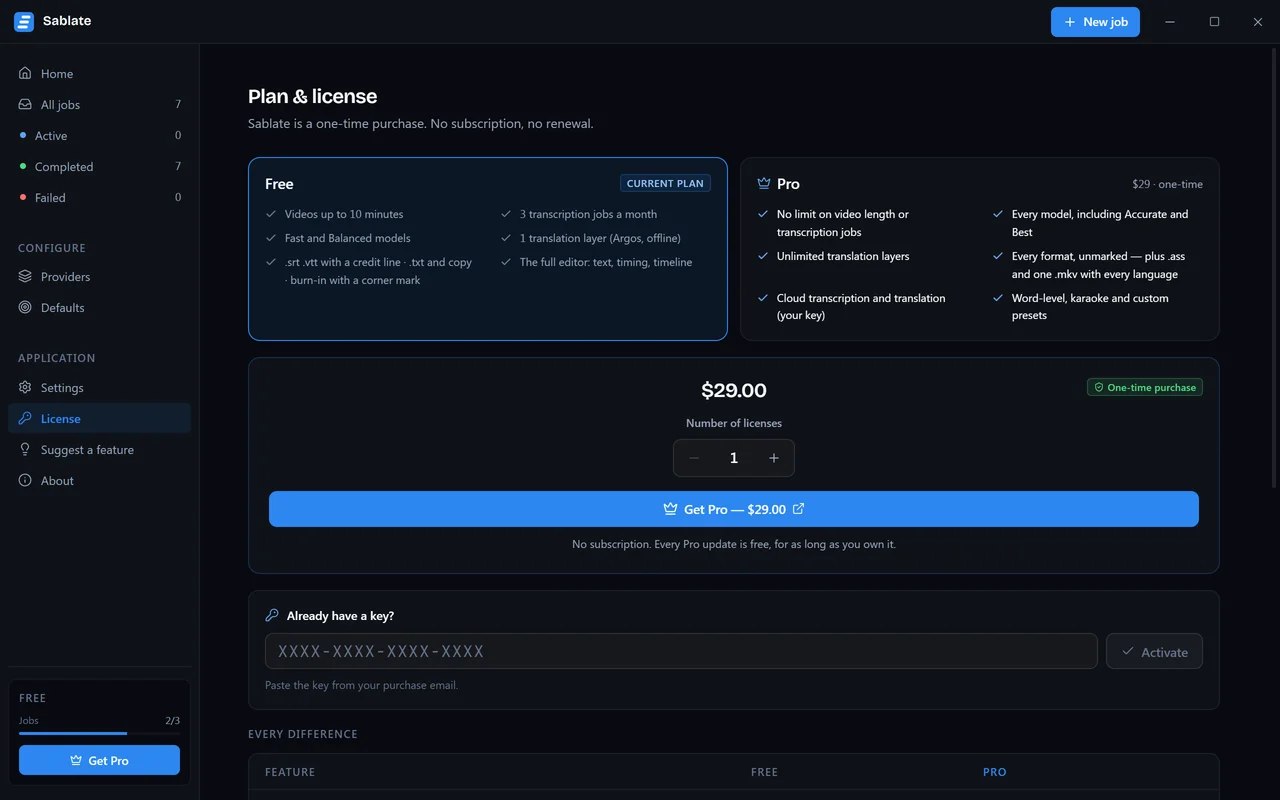
Task: Show Completed jobs list
Action: [x=99, y=167]
